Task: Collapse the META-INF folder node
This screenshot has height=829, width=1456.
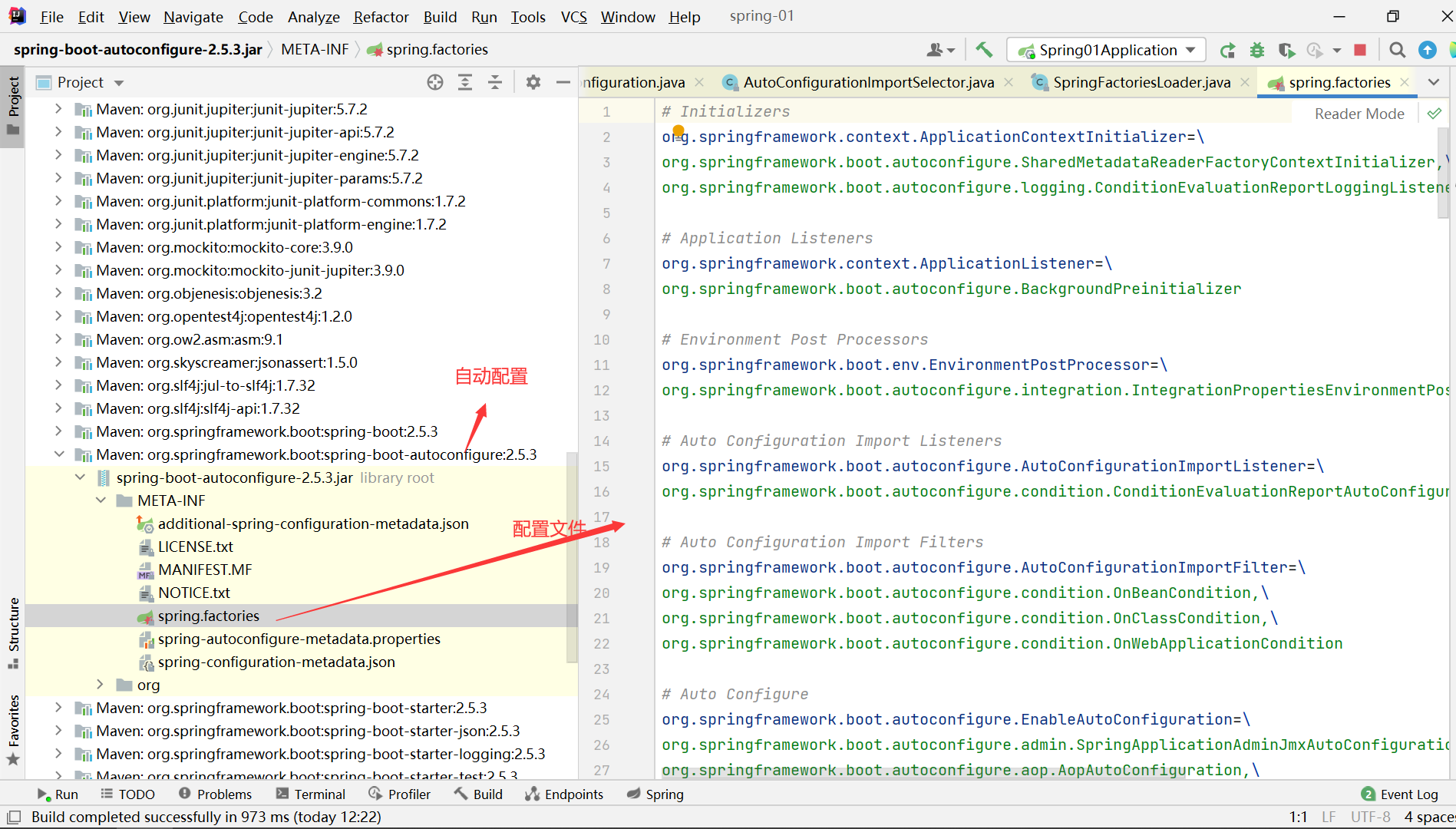Action: [x=101, y=500]
